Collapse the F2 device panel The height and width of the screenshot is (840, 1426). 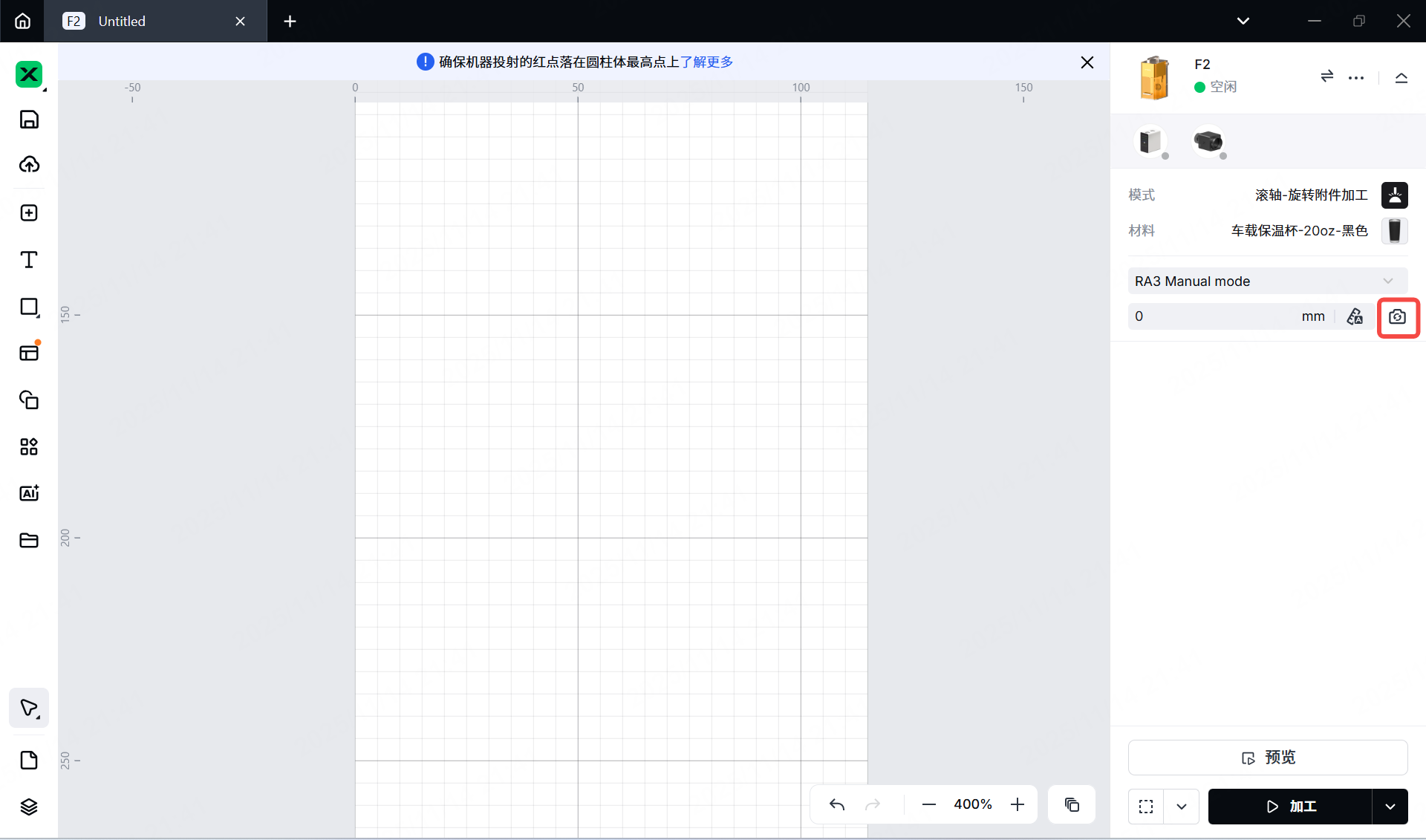pos(1401,77)
